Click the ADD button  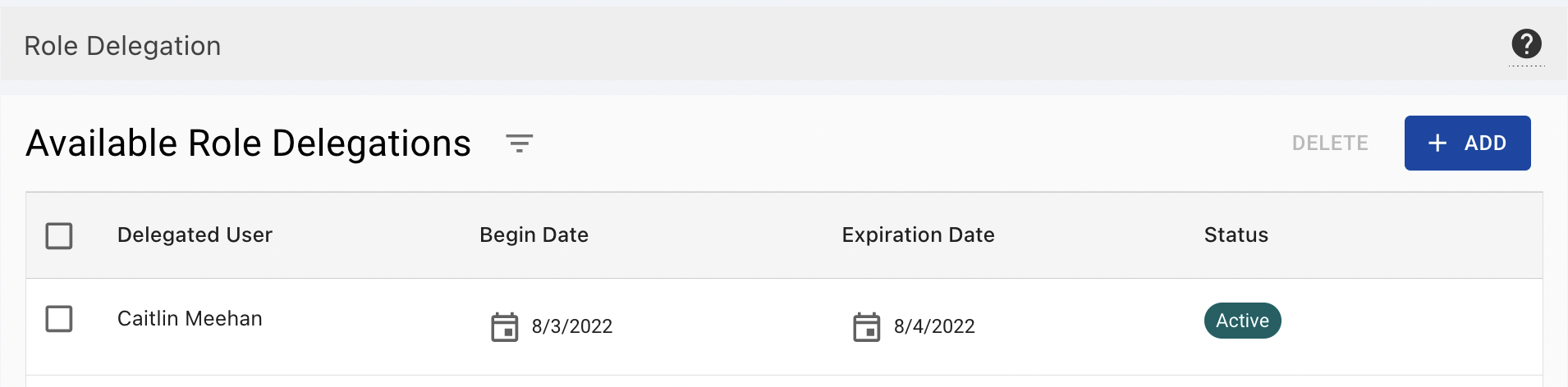[1467, 143]
